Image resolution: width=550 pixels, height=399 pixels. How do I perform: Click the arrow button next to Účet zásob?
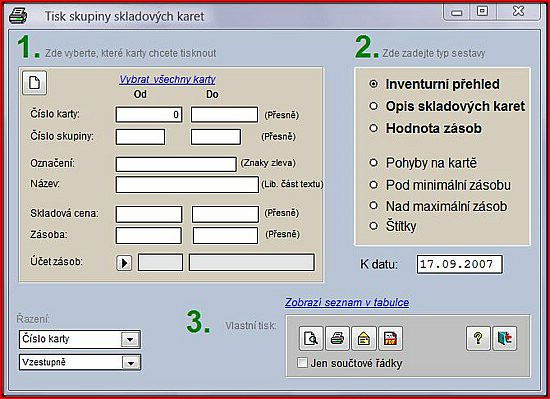(124, 263)
